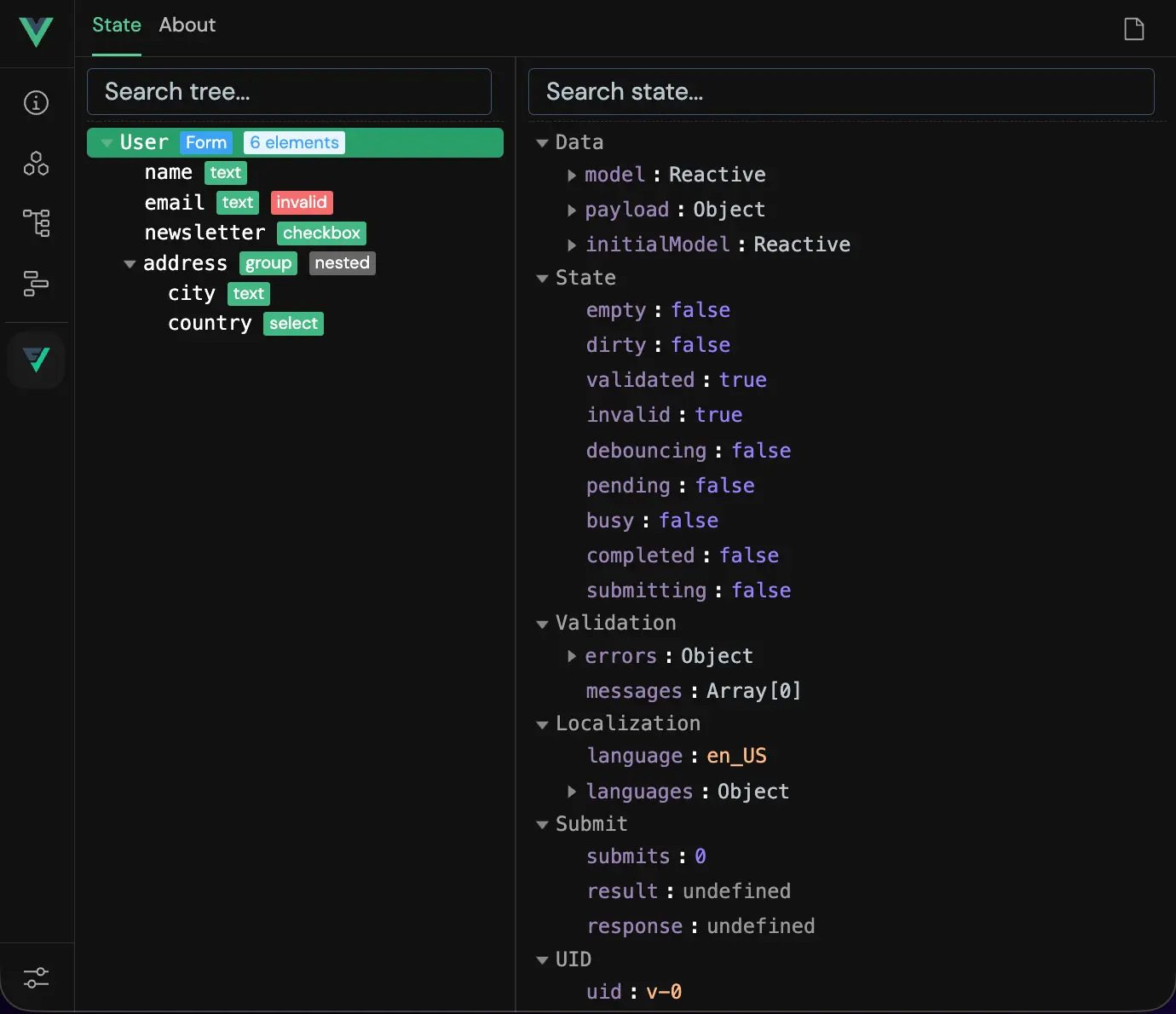The height and width of the screenshot is (1014, 1176).
Task: Collapse the Validation section
Action: pyautogui.click(x=542, y=625)
